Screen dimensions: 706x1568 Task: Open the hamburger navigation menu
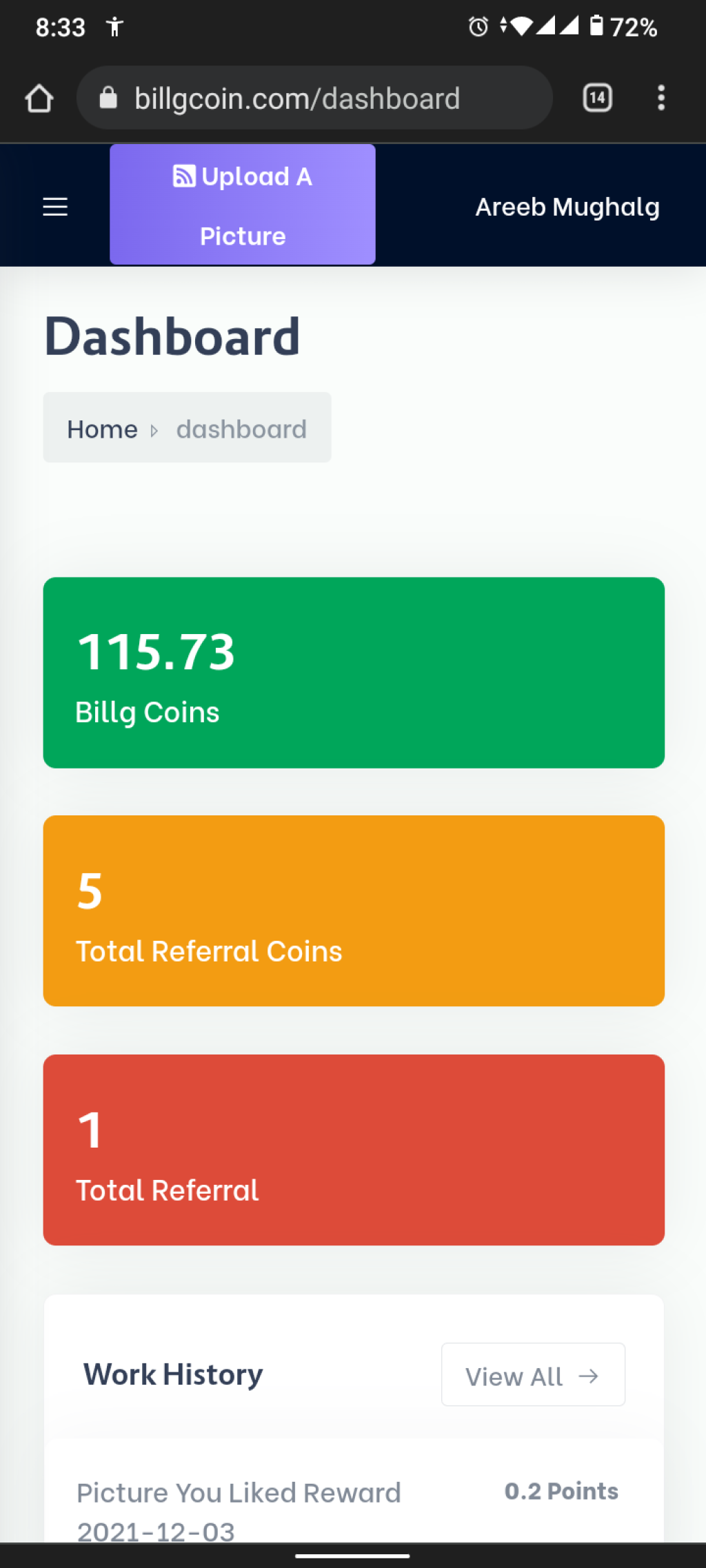coord(55,206)
